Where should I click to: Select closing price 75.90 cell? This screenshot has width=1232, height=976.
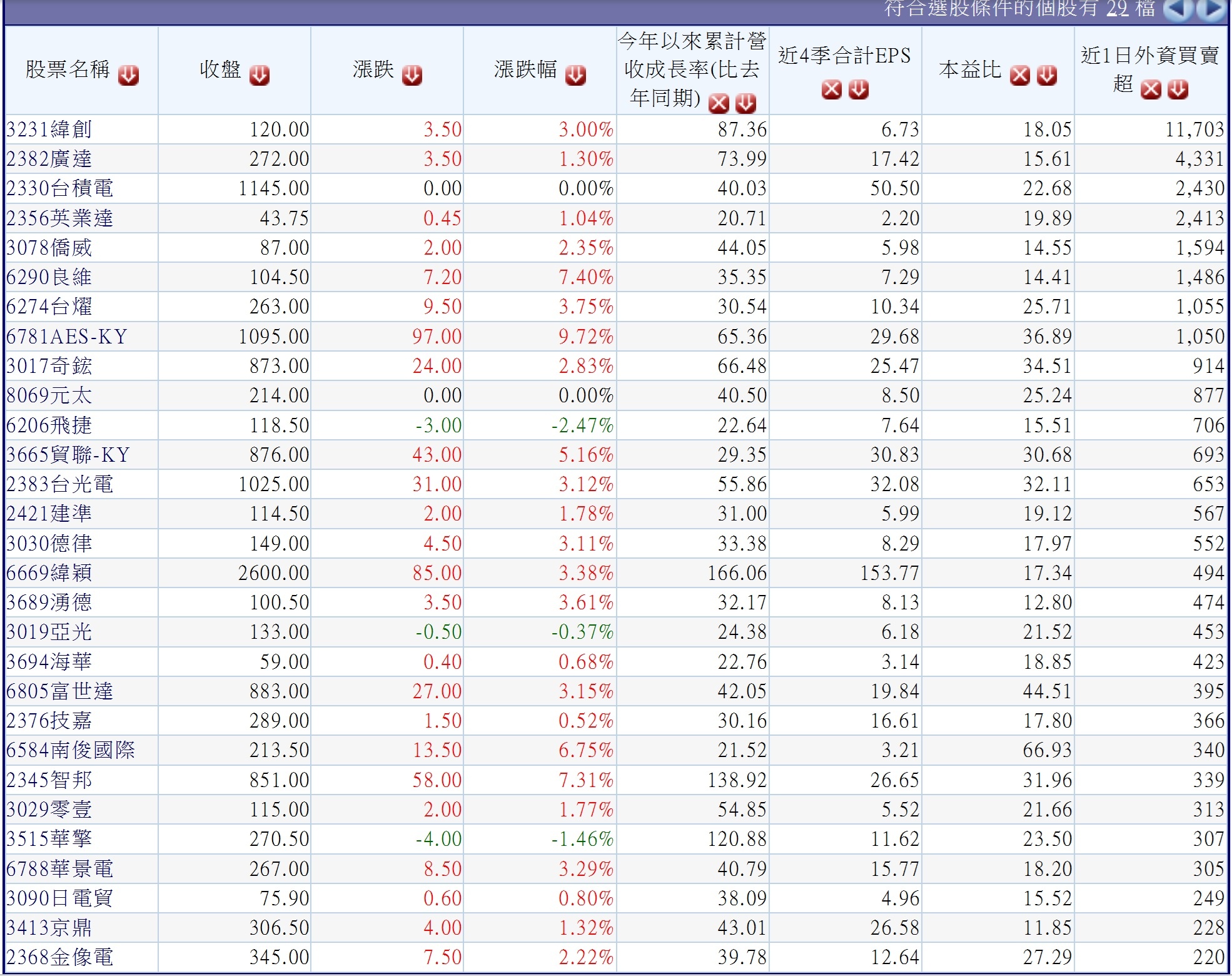coord(235,898)
